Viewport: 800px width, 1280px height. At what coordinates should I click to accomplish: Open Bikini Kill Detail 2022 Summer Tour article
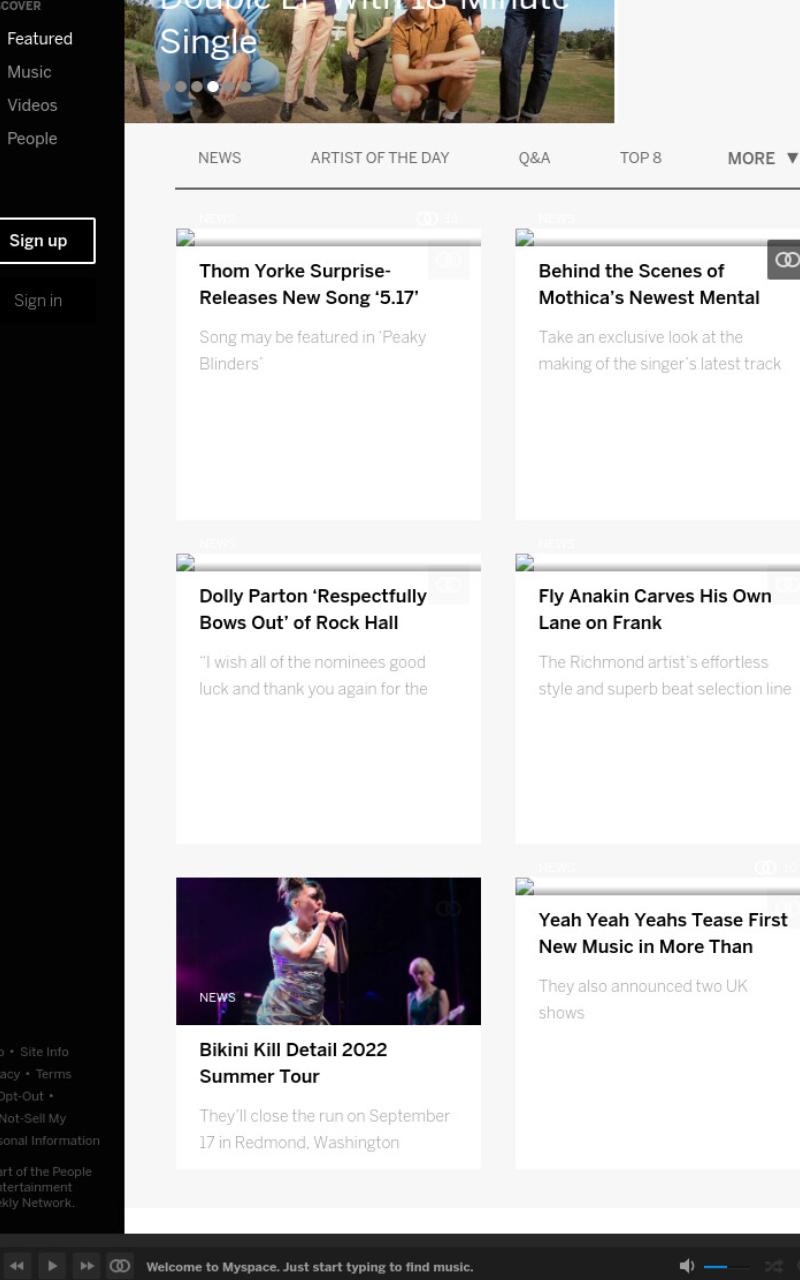tap(293, 1063)
